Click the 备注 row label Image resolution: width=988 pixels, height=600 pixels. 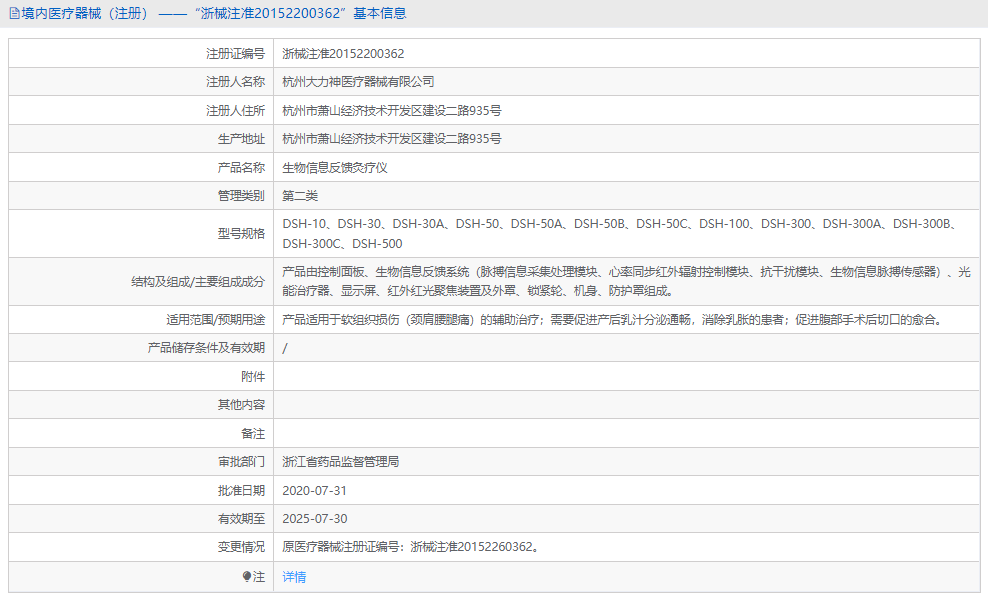click(253, 434)
